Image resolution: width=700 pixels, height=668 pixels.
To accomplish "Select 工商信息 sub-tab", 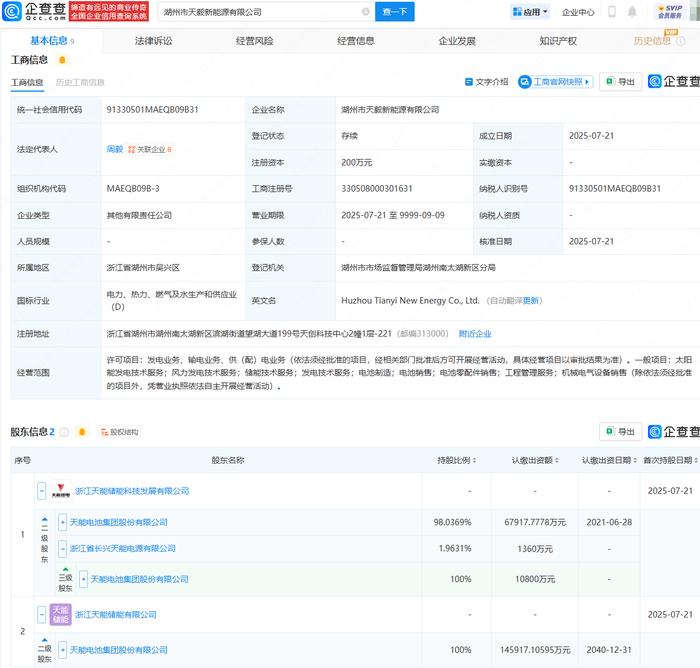I will coord(27,83).
